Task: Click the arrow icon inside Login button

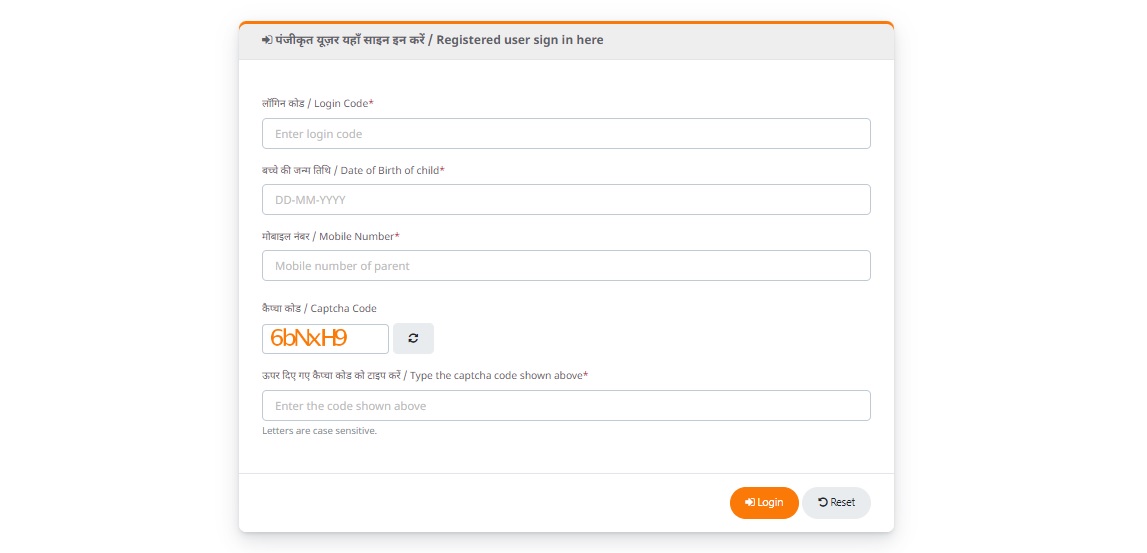Action: (749, 502)
